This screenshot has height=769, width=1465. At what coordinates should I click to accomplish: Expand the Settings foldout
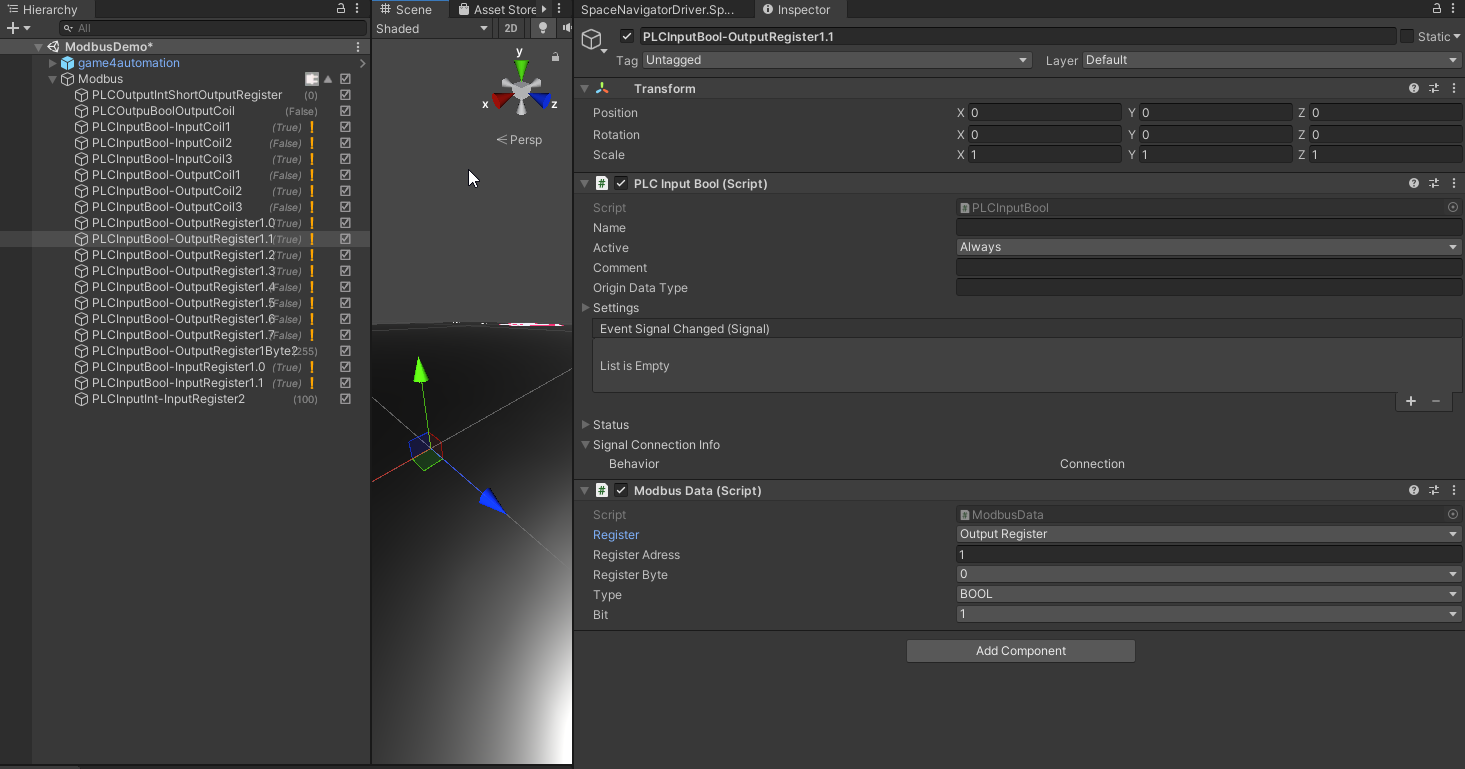coord(587,308)
